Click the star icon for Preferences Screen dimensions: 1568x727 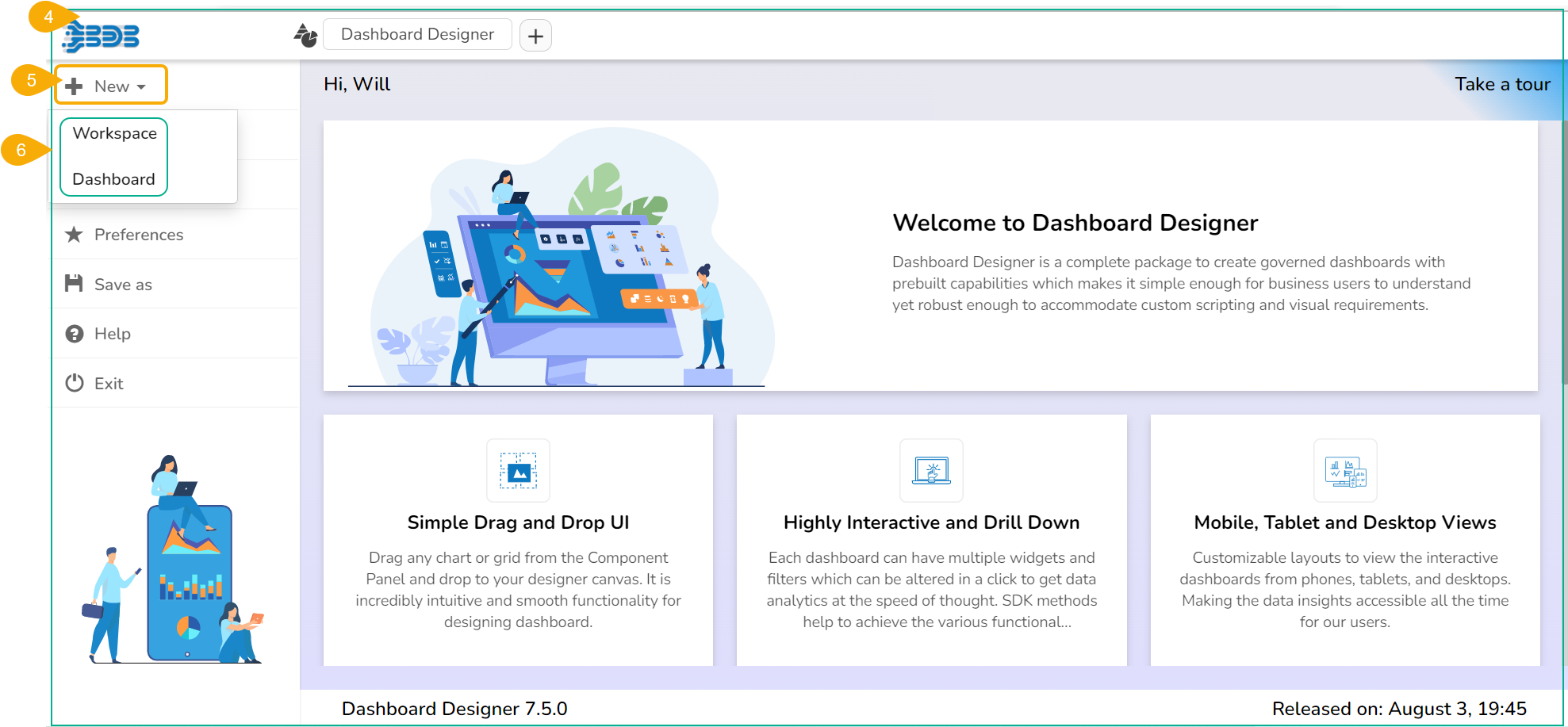74,235
